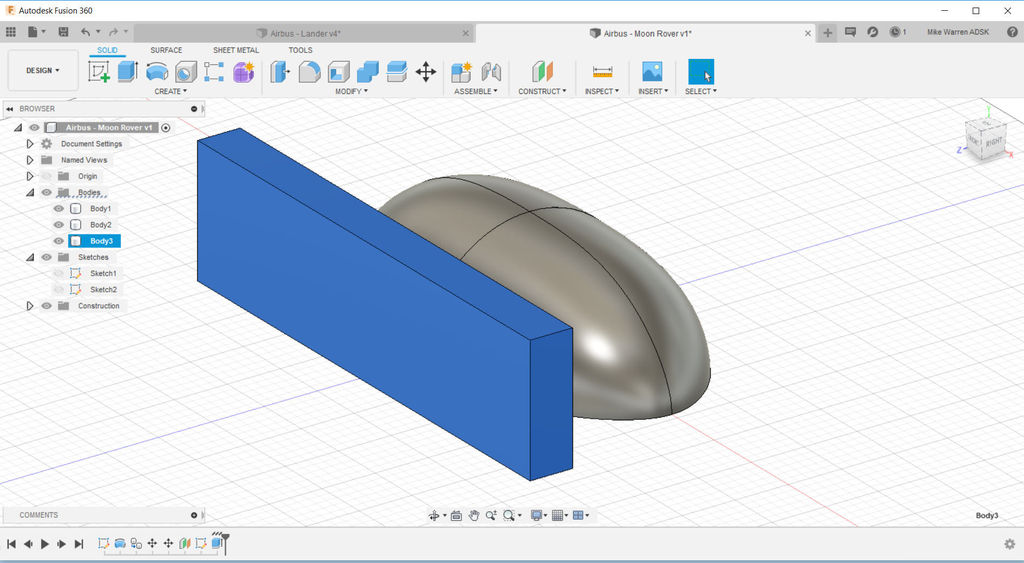Open the ASSEMBLE dropdown menu
1024x563 pixels.
click(x=475, y=91)
